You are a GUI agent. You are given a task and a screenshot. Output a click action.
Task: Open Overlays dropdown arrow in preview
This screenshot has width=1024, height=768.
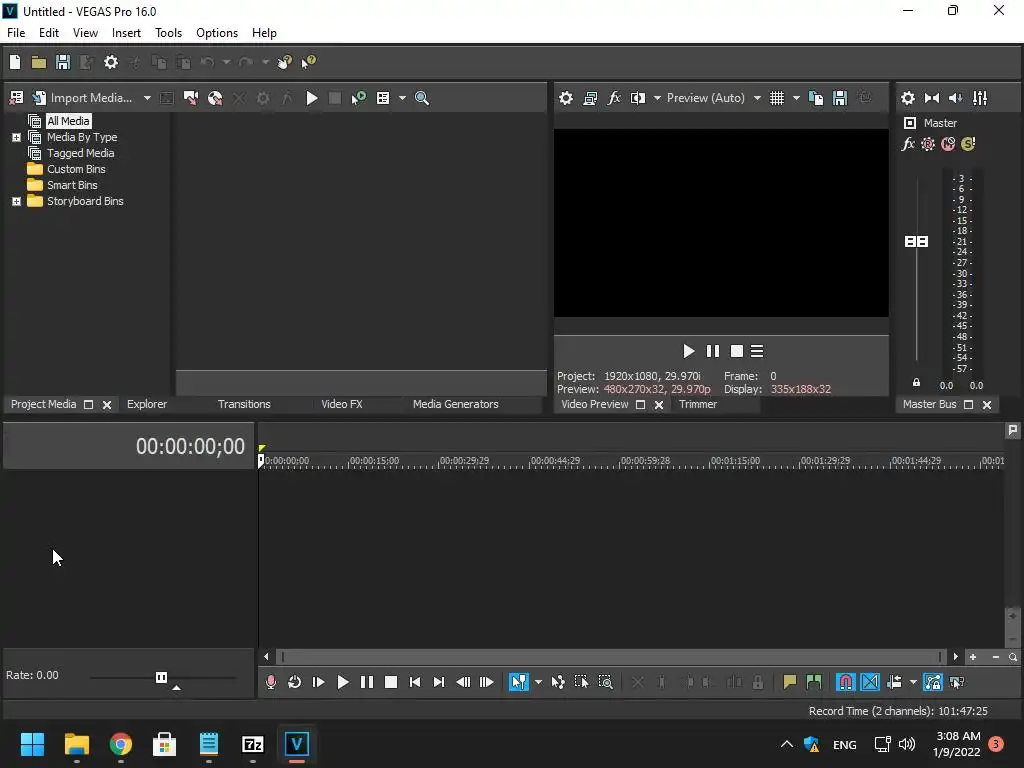pos(796,98)
